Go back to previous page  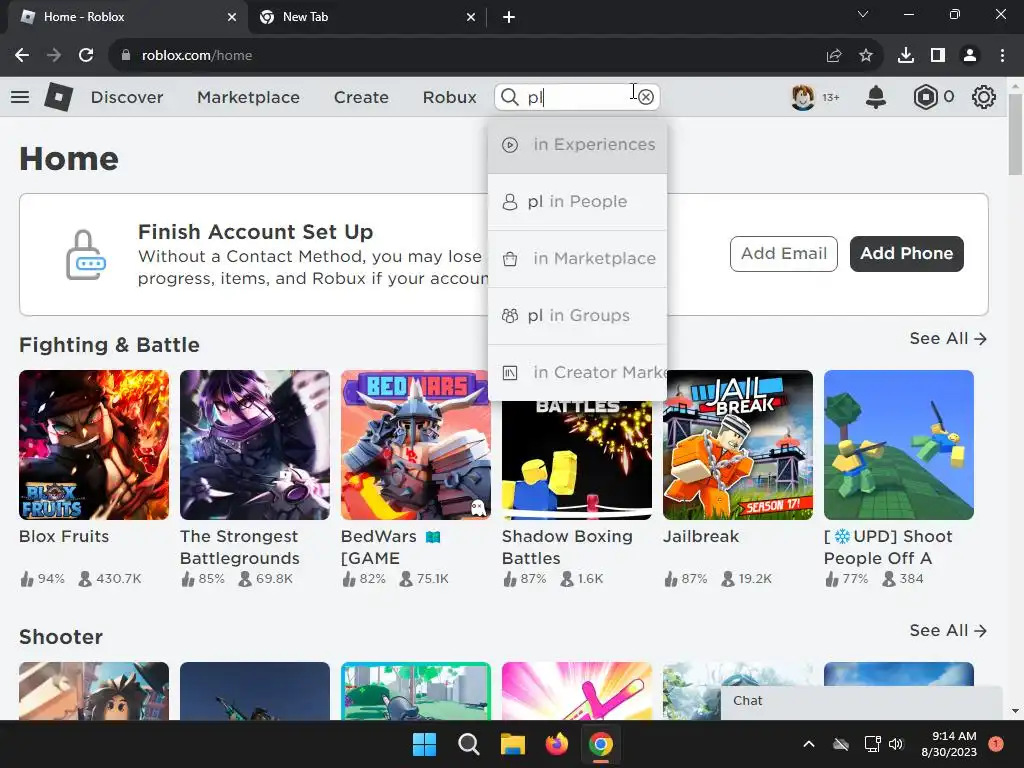[x=22, y=56]
